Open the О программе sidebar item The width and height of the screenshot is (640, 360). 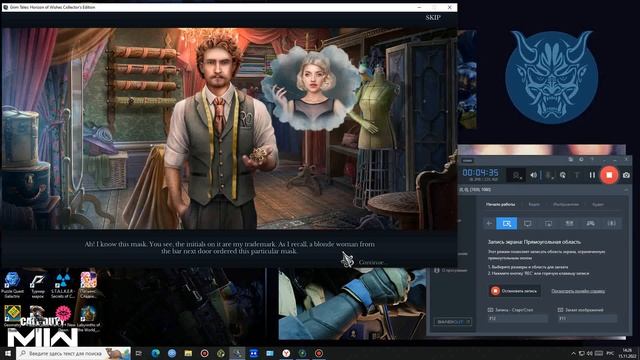451,270
